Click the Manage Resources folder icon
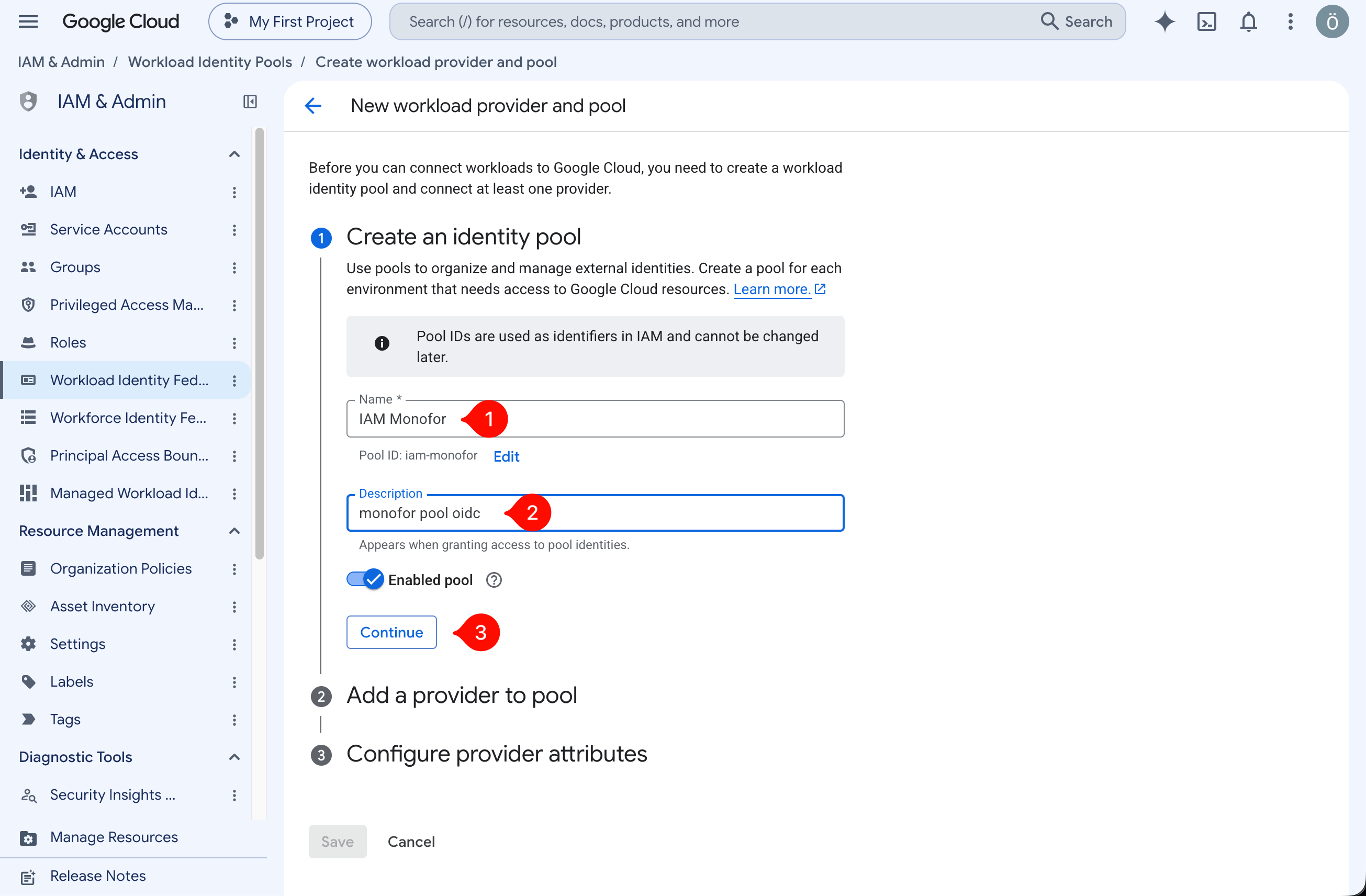Screen dimensions: 1366x896 (x=28, y=838)
